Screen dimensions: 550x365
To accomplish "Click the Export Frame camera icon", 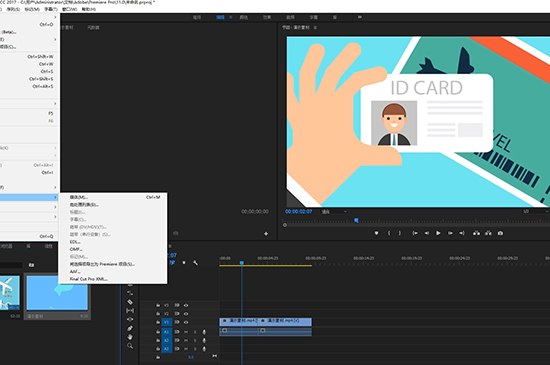I will [x=500, y=233].
